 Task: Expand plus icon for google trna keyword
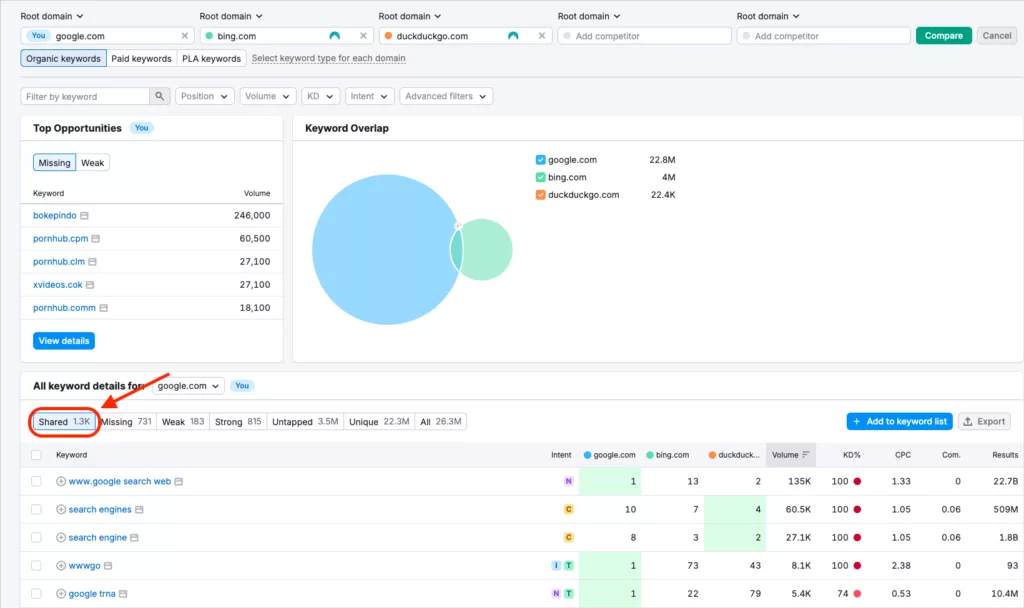tap(61, 594)
